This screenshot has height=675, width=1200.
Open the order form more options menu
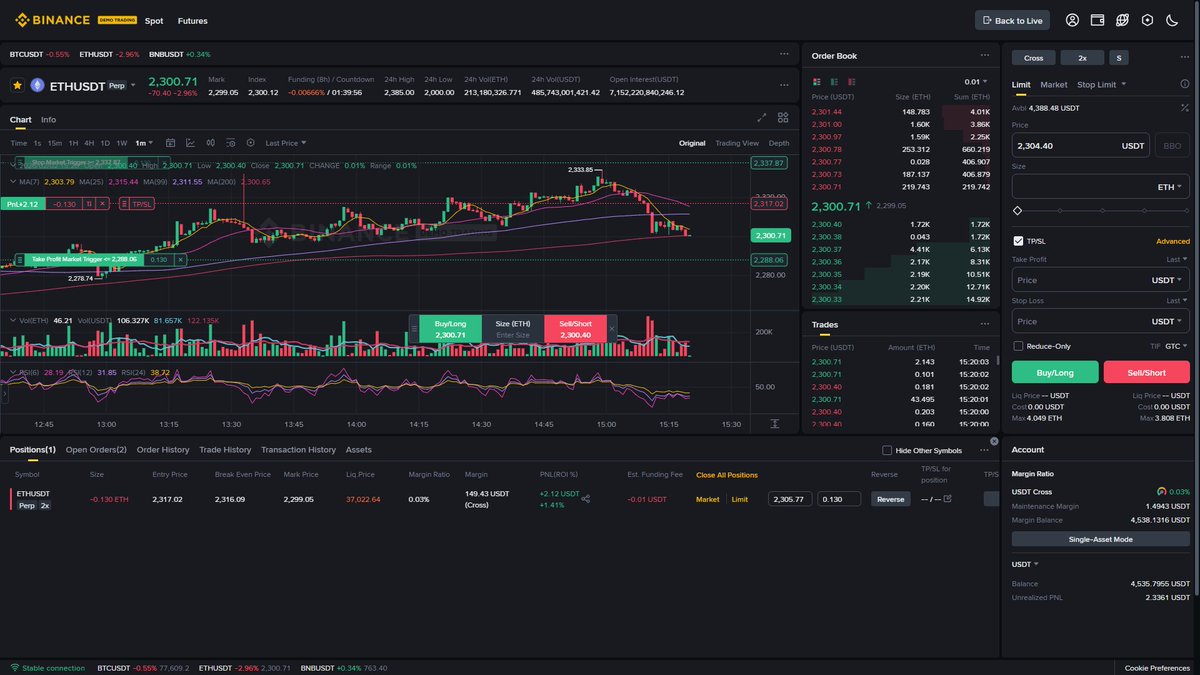click(x=1185, y=57)
